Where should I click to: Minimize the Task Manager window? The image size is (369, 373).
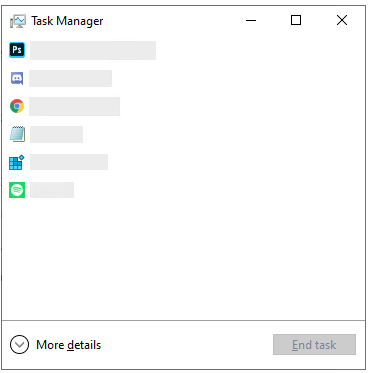[x=251, y=20]
